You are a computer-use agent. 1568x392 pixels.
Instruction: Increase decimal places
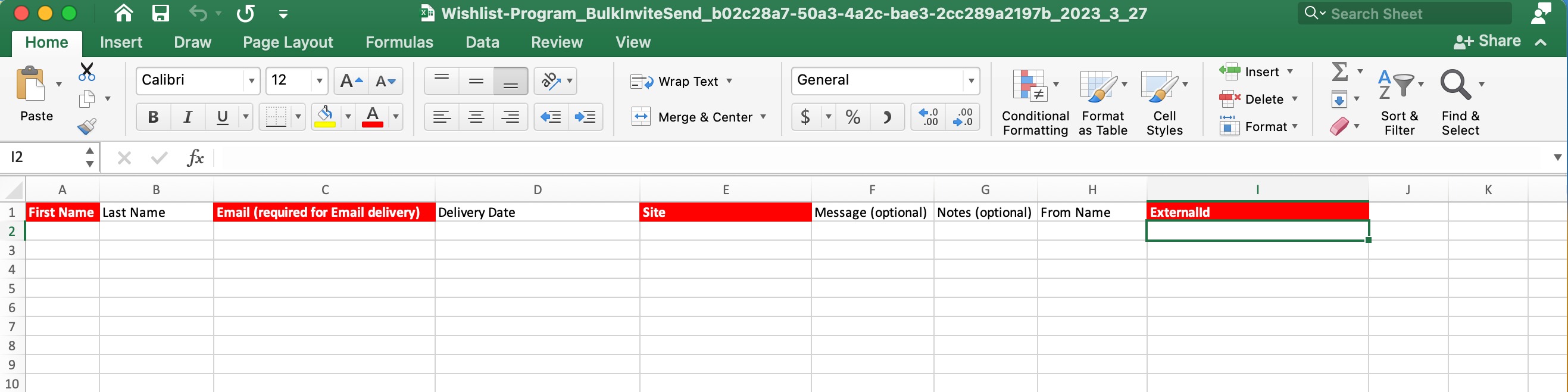pyautogui.click(x=928, y=117)
